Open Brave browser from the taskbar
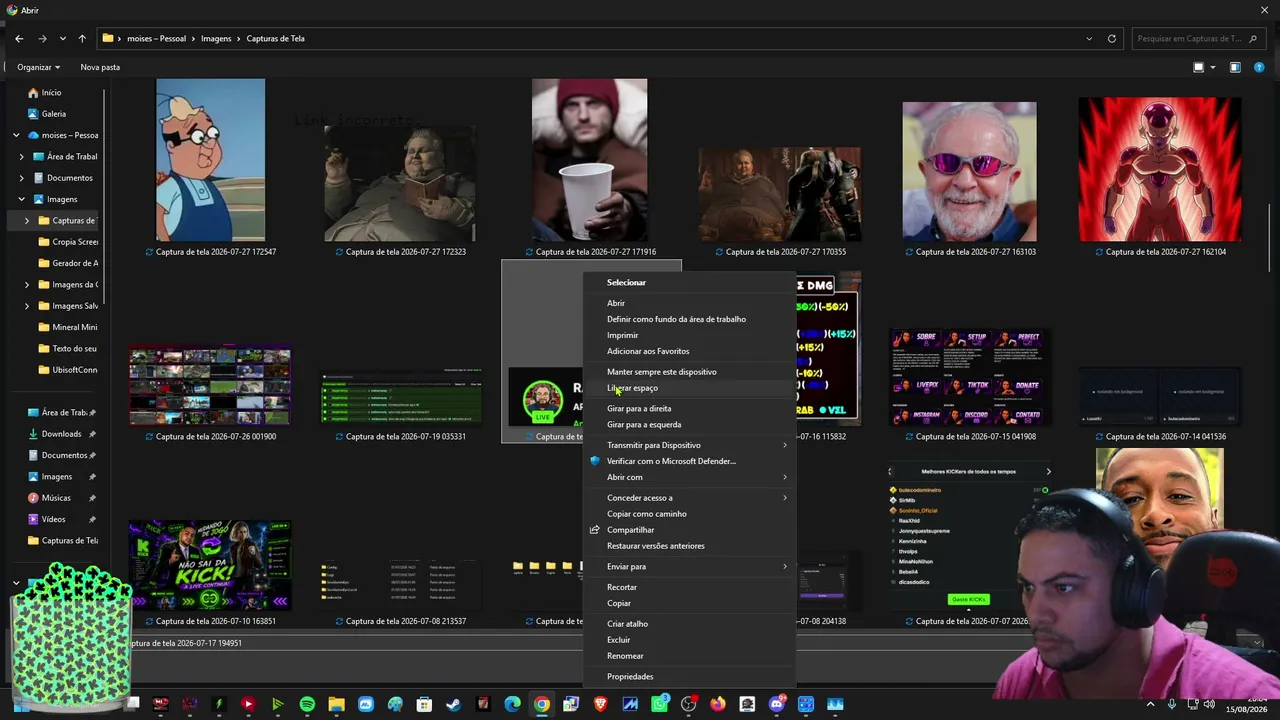The image size is (1280, 720). 600,704
